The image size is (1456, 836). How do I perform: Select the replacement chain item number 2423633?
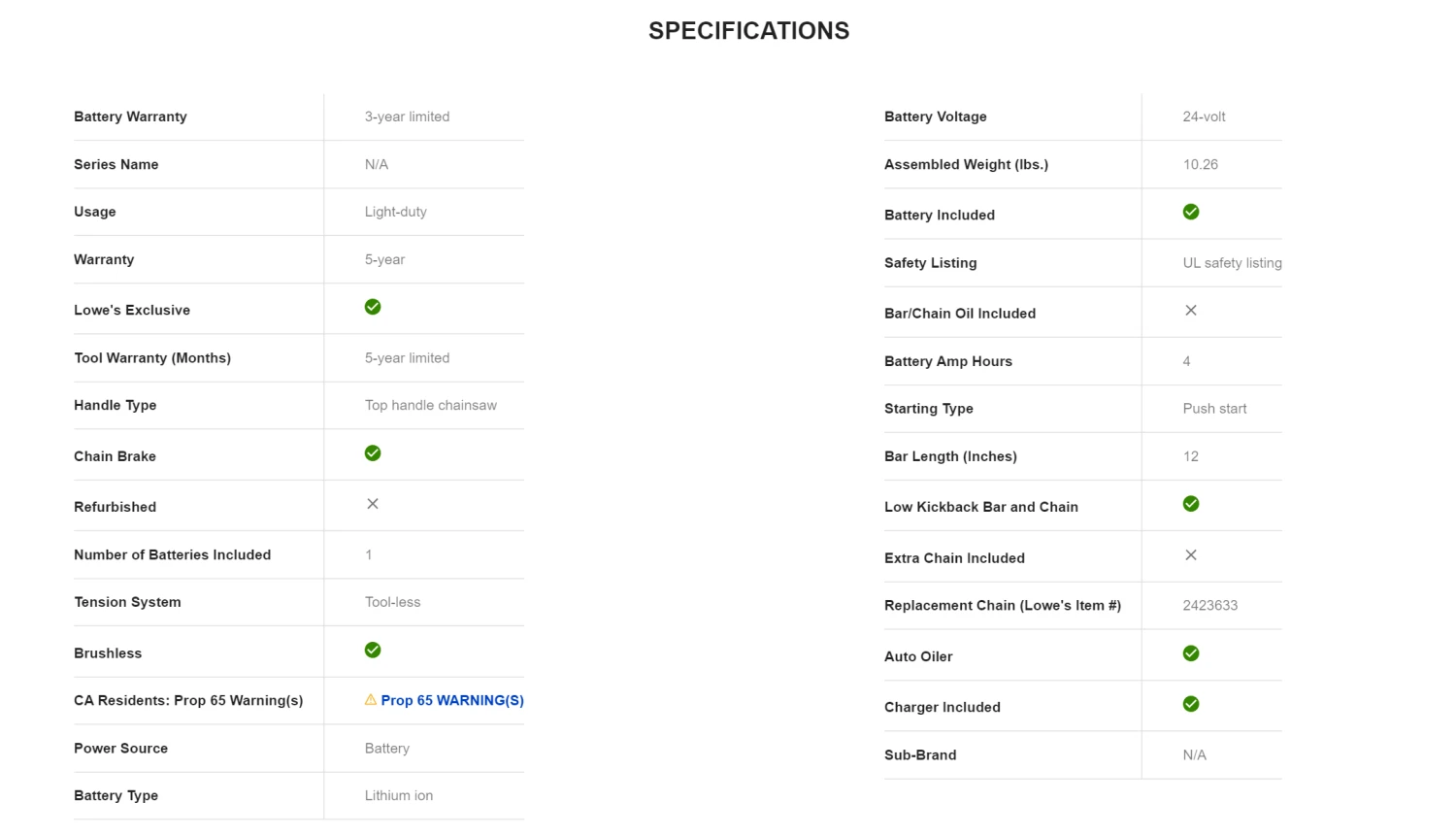pyautogui.click(x=1209, y=605)
